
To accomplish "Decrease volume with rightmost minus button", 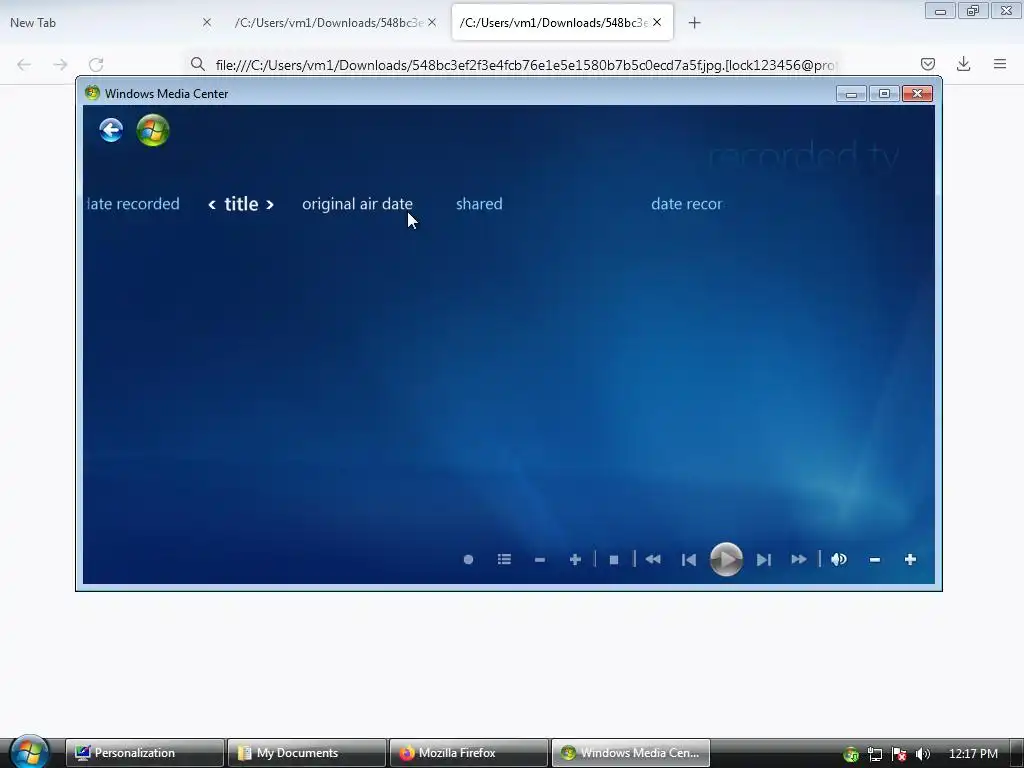I will pos(875,560).
